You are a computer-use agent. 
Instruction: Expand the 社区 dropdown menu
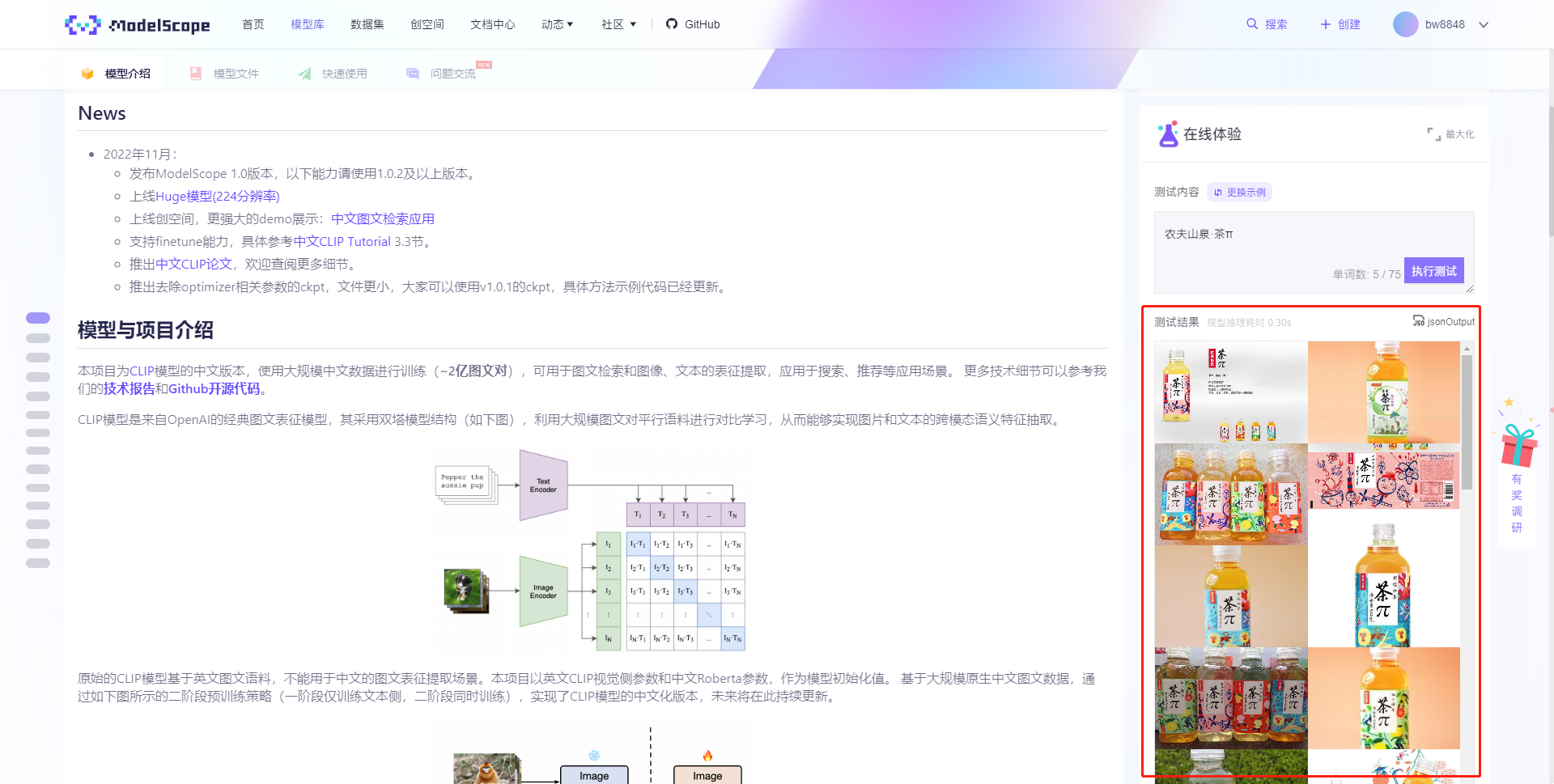[619, 24]
